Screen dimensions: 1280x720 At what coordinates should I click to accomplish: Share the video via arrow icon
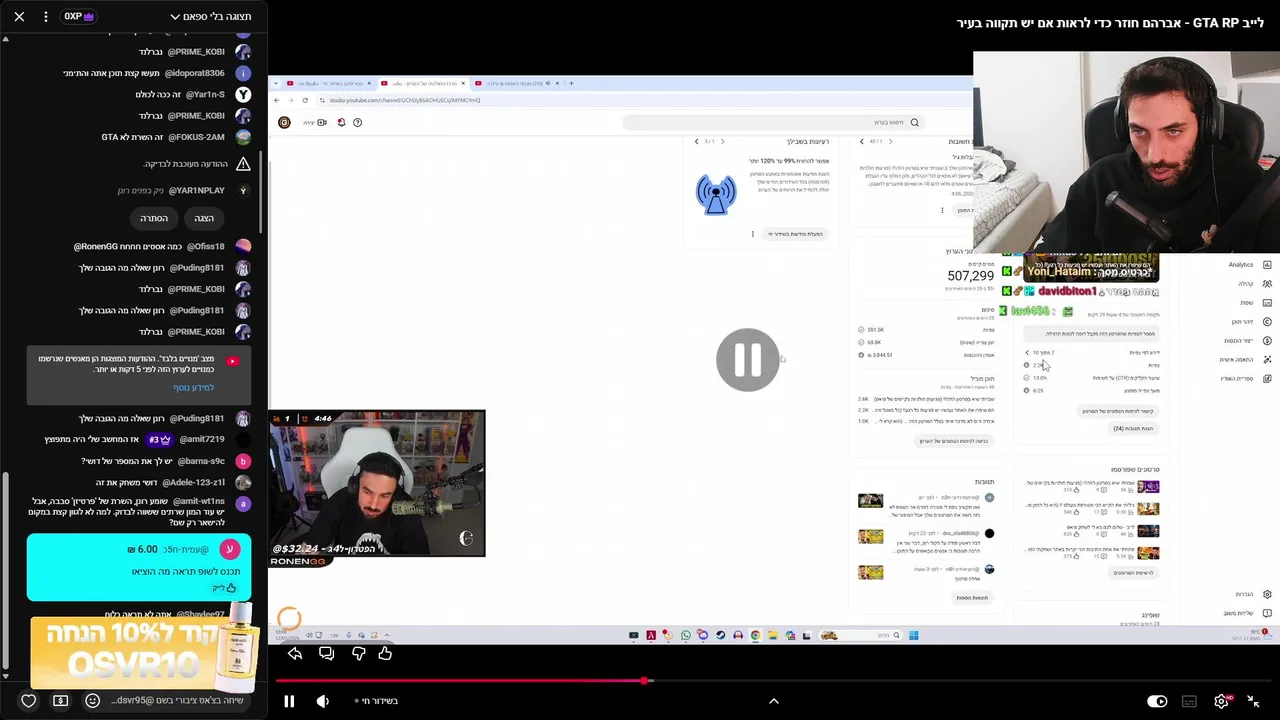295,654
